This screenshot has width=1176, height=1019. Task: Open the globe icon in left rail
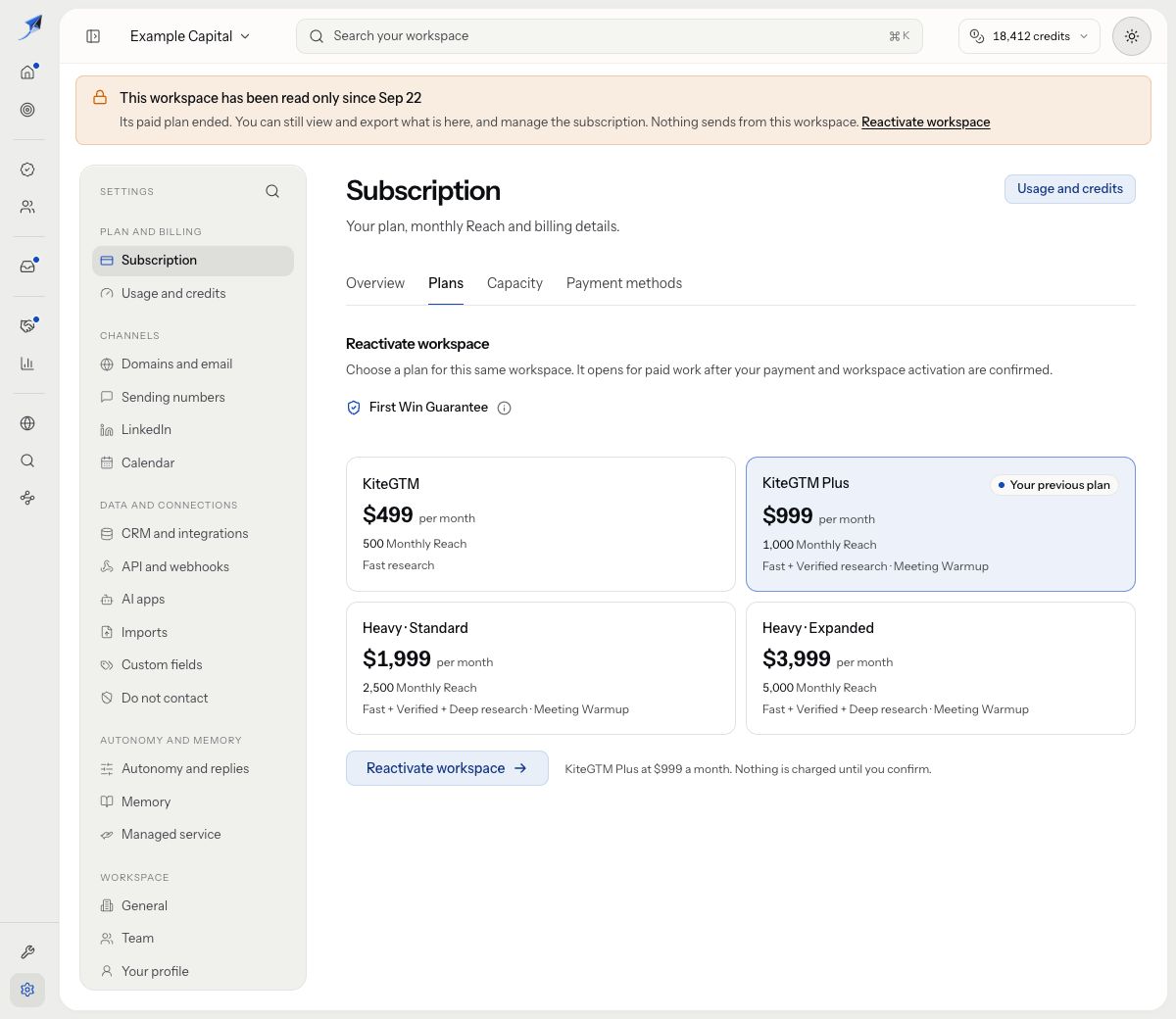click(x=27, y=423)
